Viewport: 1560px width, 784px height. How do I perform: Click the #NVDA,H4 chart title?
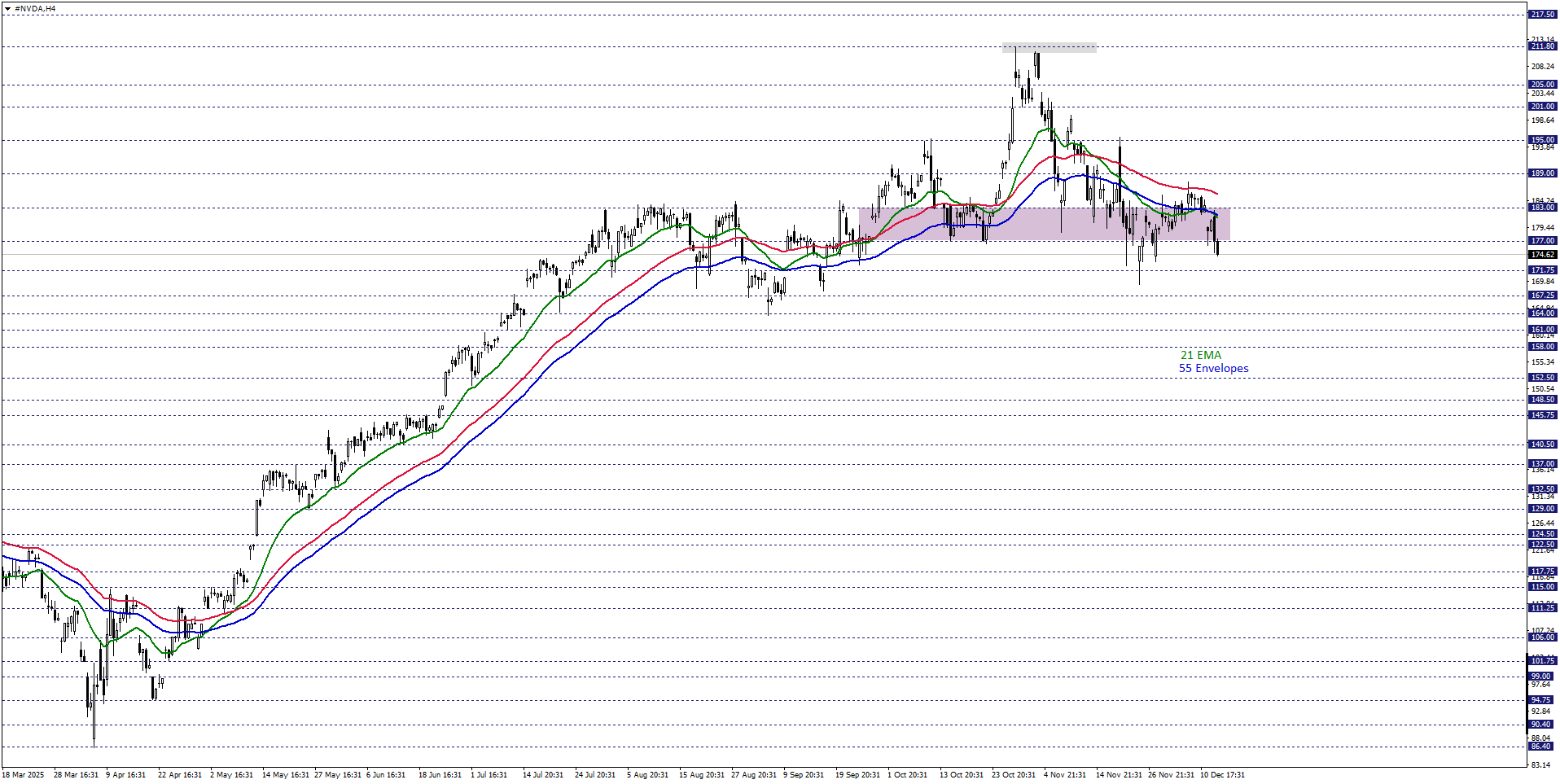pos(35,9)
